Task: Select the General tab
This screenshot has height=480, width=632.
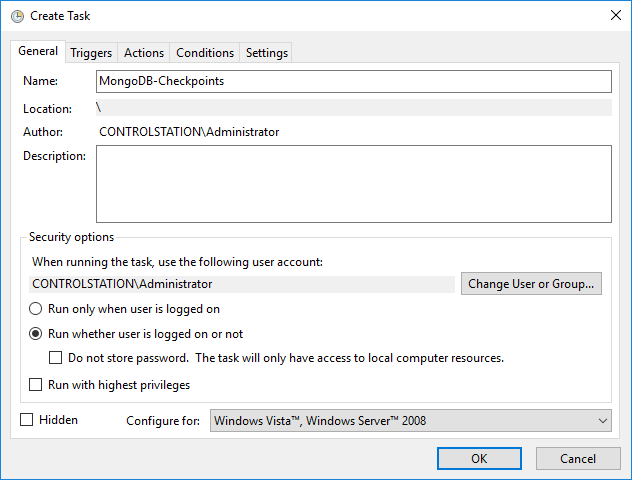Action: click(x=38, y=51)
